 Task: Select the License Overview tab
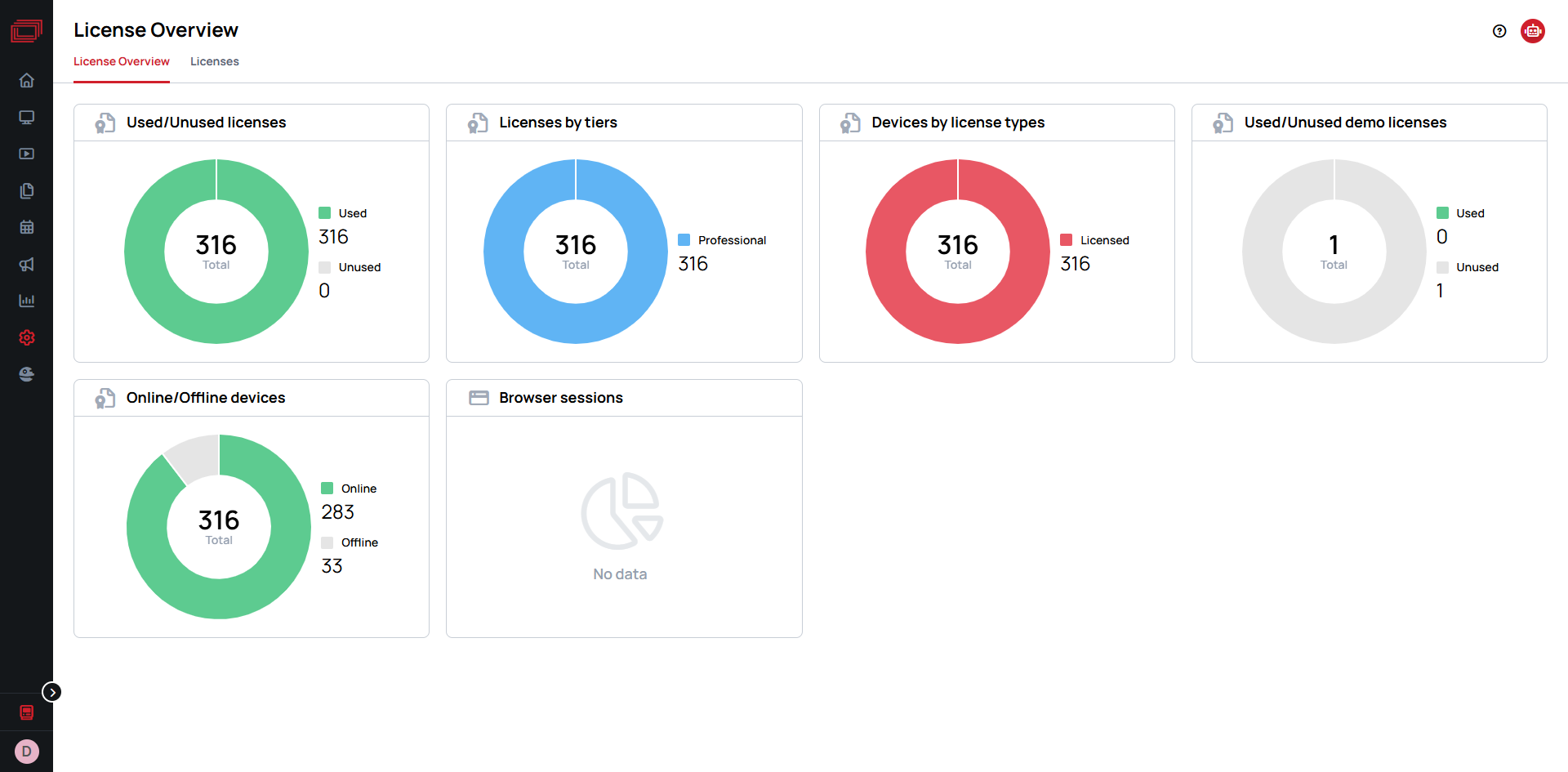(x=122, y=61)
